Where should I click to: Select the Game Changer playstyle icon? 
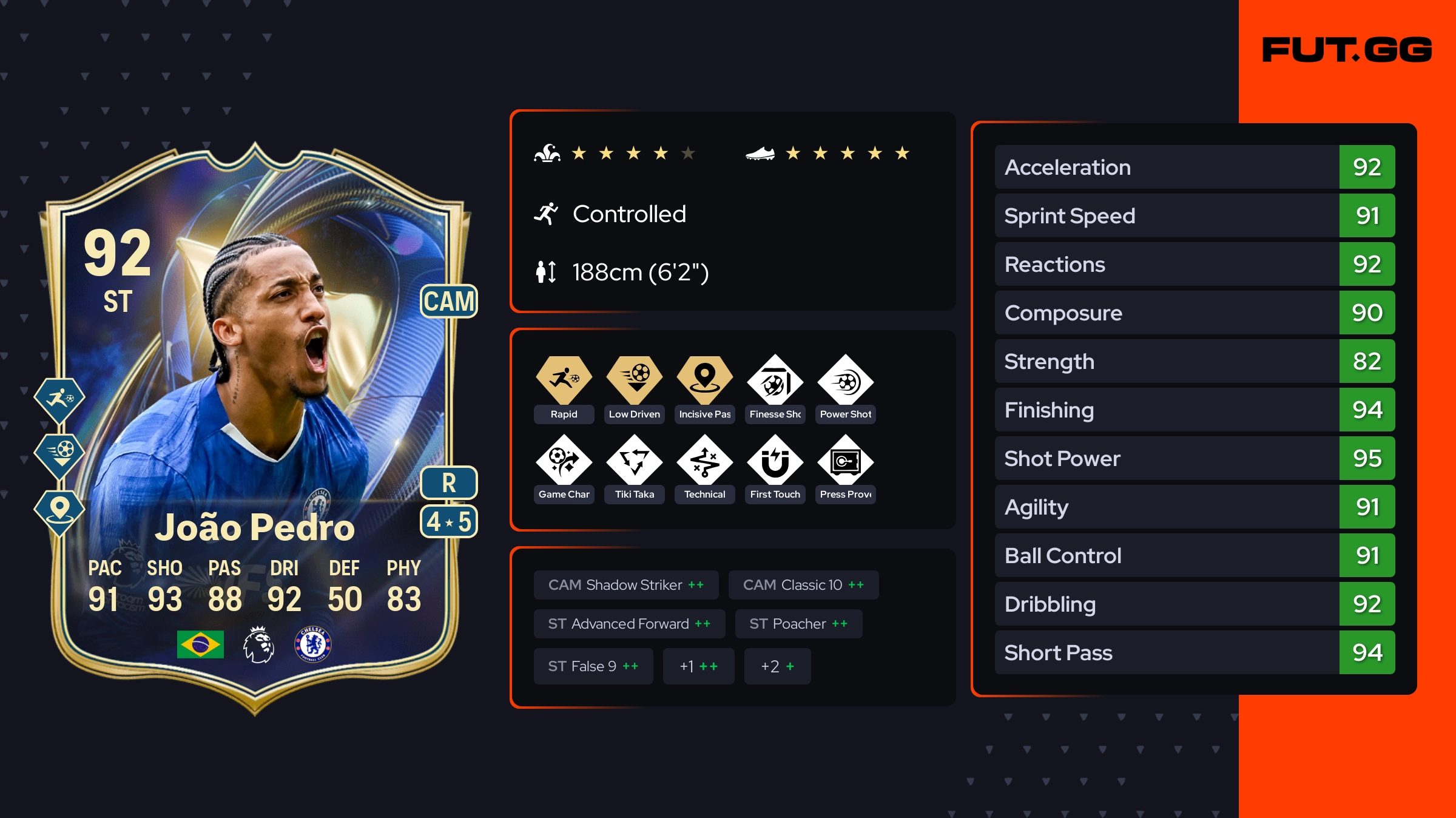tap(564, 461)
